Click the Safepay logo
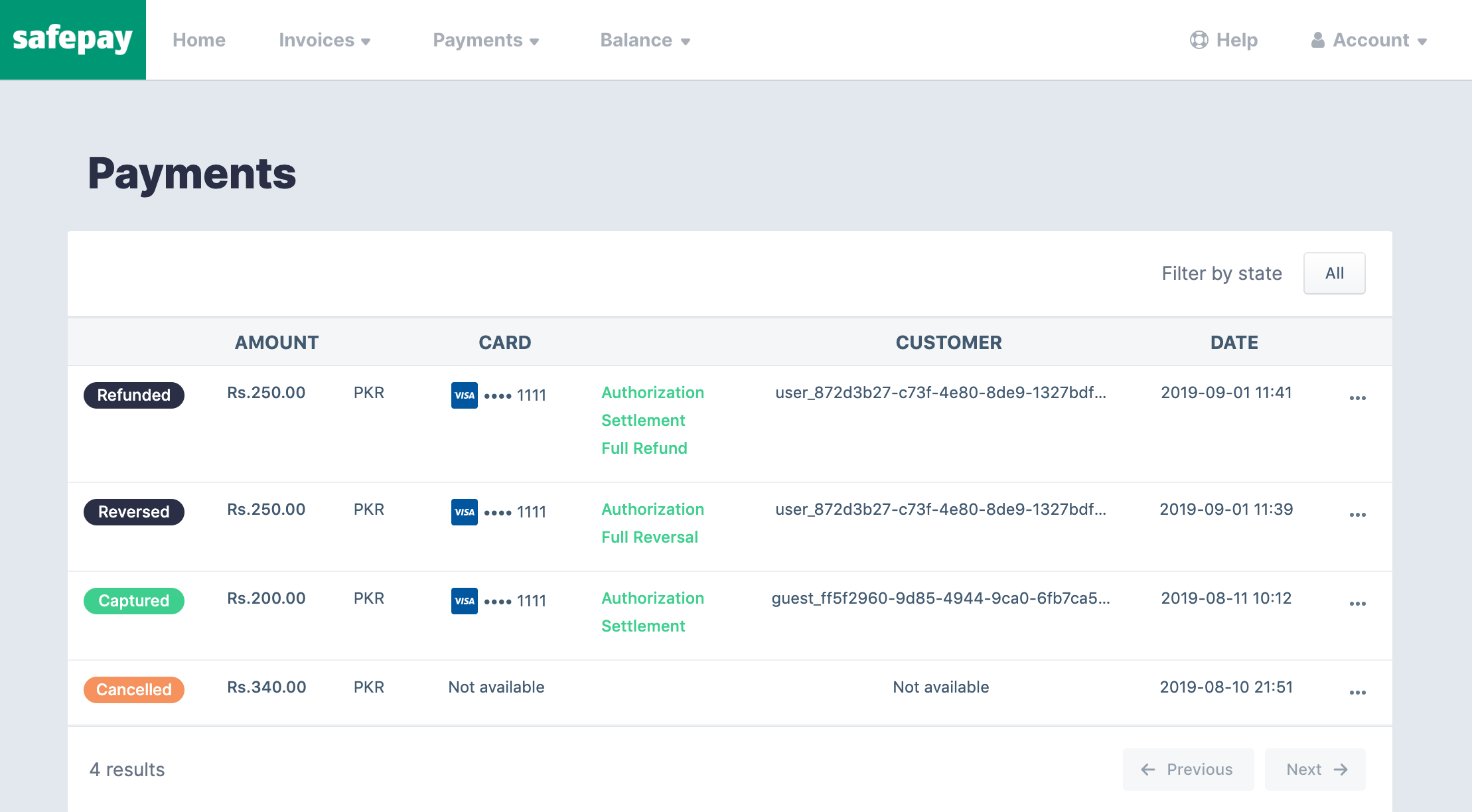The width and height of the screenshot is (1472, 812). [x=72, y=39]
